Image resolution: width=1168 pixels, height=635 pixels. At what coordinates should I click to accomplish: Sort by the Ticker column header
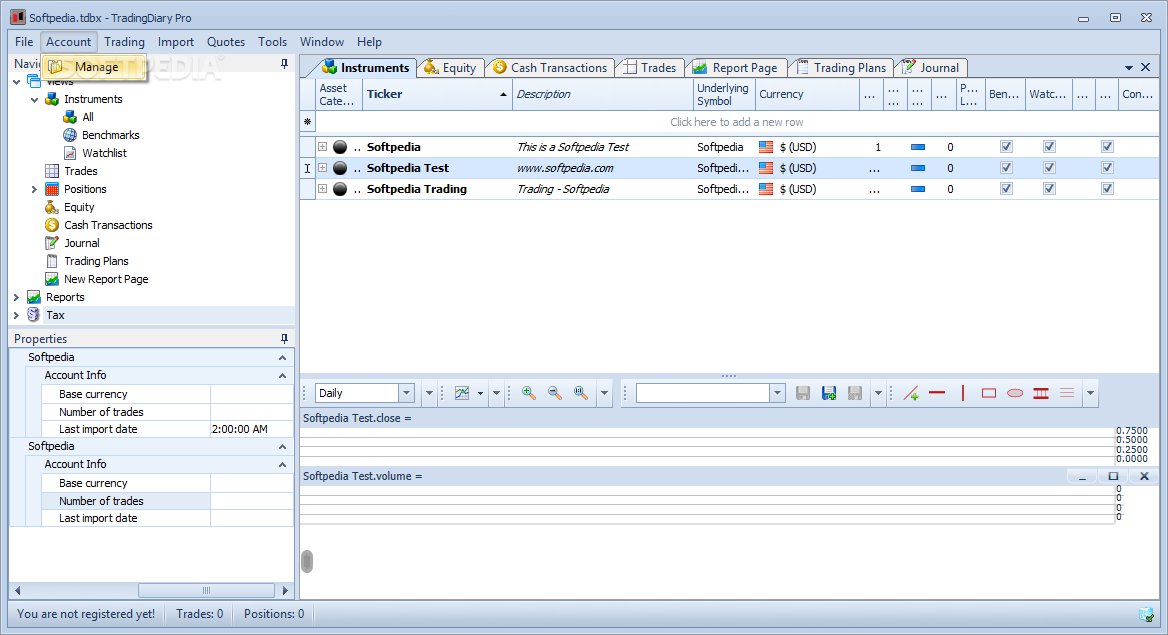click(437, 94)
